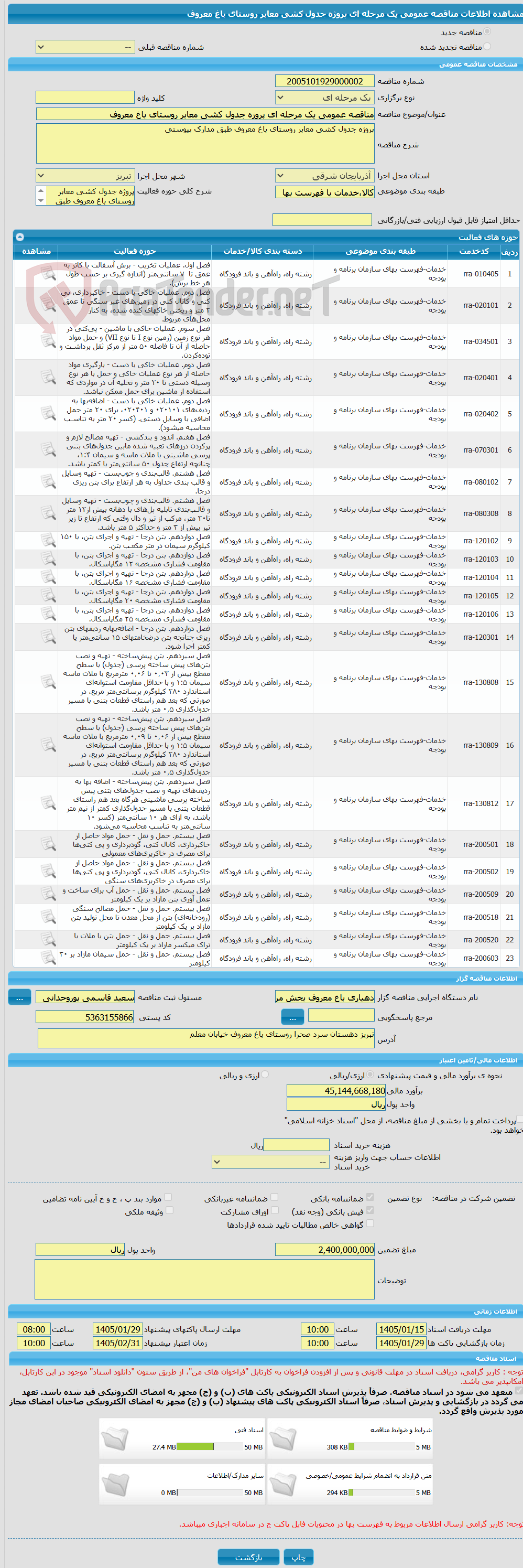This screenshot has height=1568, width=523.
Task: Collapse the حوزه های فعالیت panel
Action: click(x=19, y=238)
